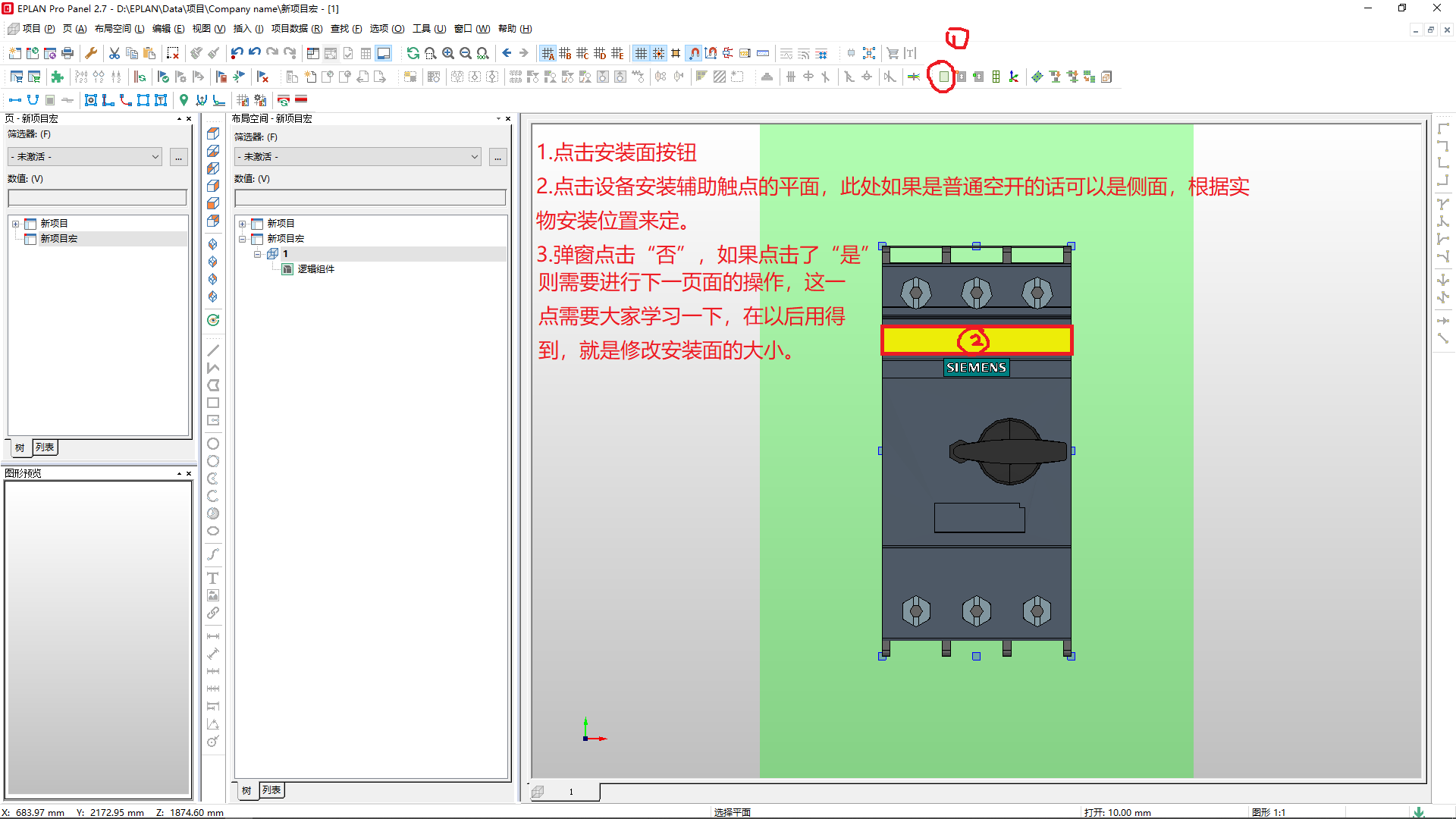
Task: Click the scissors cut icon
Action: click(x=114, y=53)
